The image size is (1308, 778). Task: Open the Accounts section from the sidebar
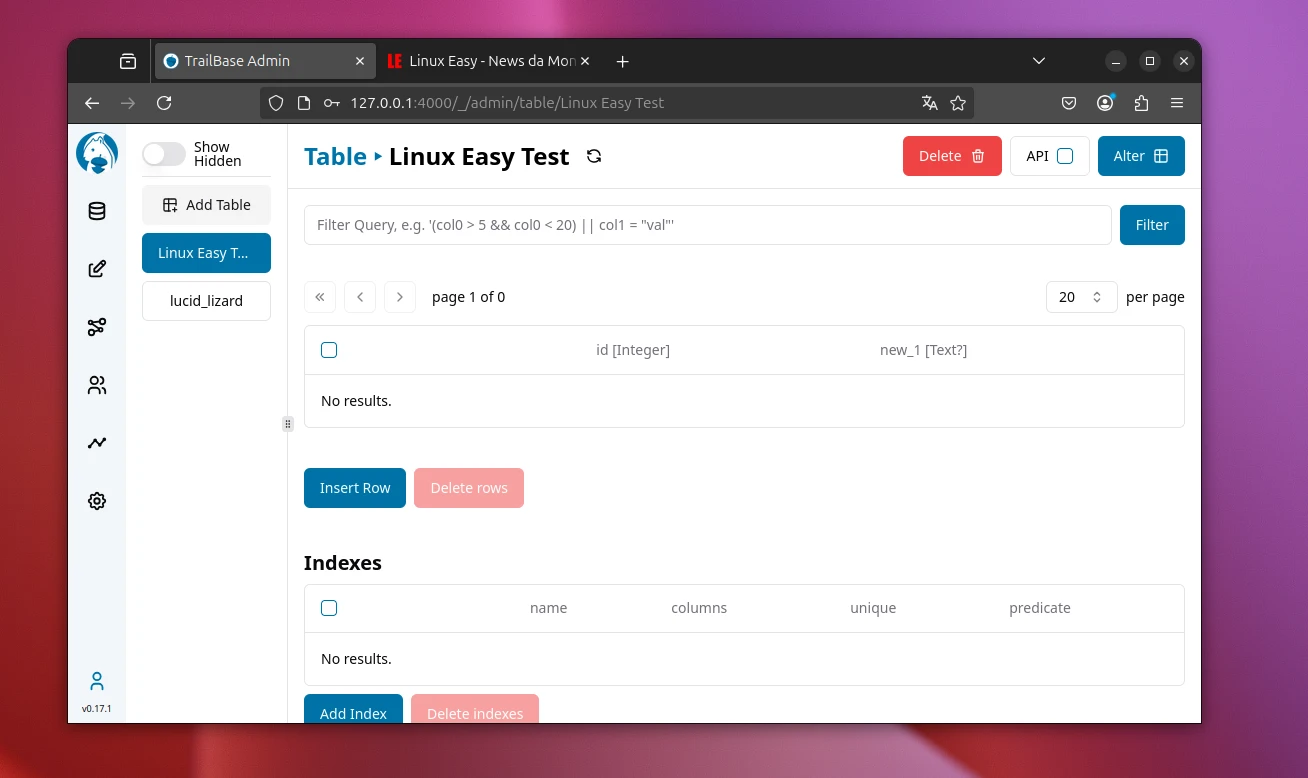click(x=96, y=384)
